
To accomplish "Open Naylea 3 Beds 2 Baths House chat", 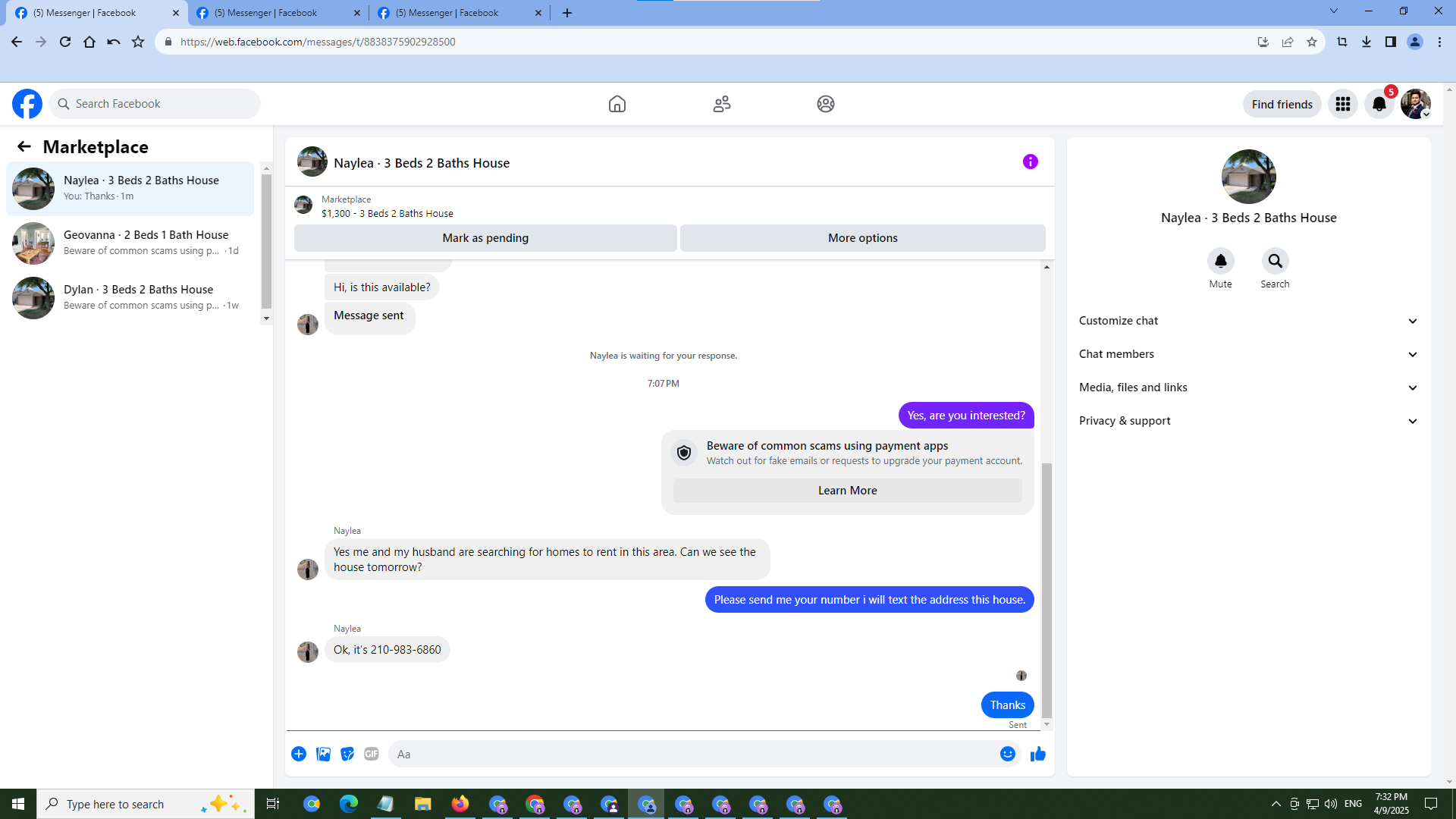I will tap(130, 188).
